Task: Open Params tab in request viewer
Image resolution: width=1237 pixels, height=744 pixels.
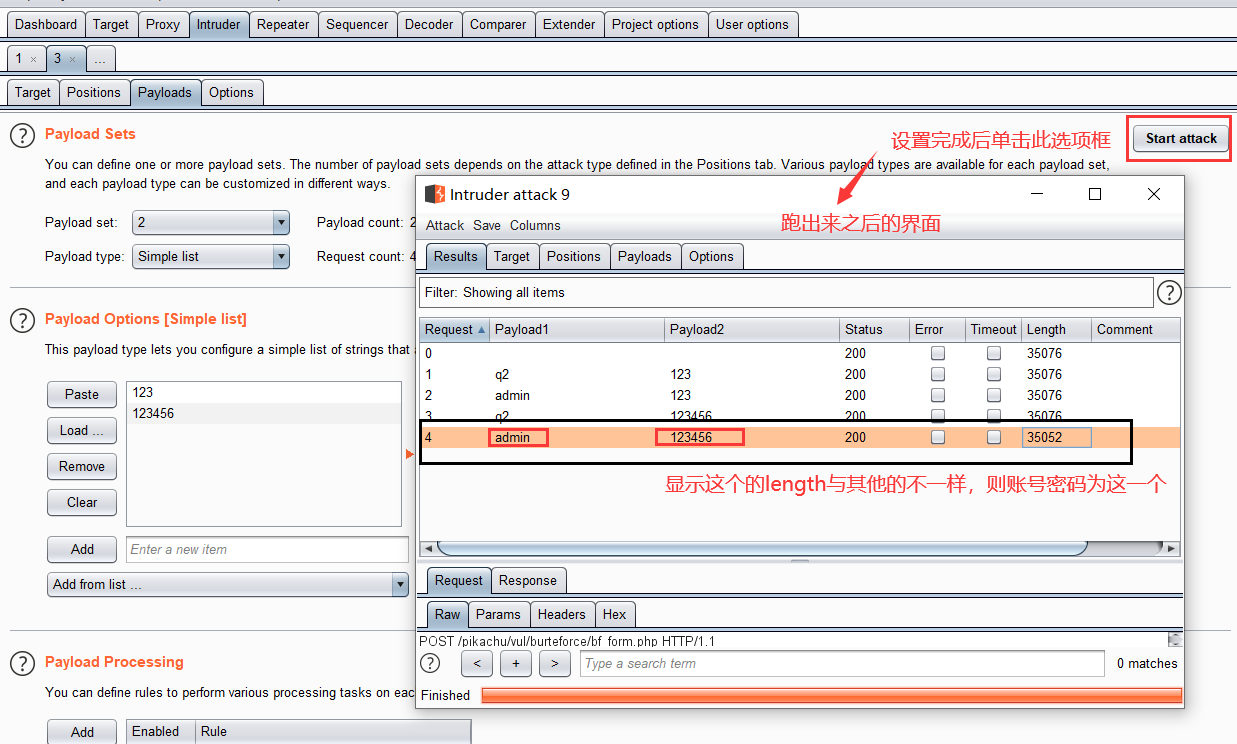Action: point(498,614)
